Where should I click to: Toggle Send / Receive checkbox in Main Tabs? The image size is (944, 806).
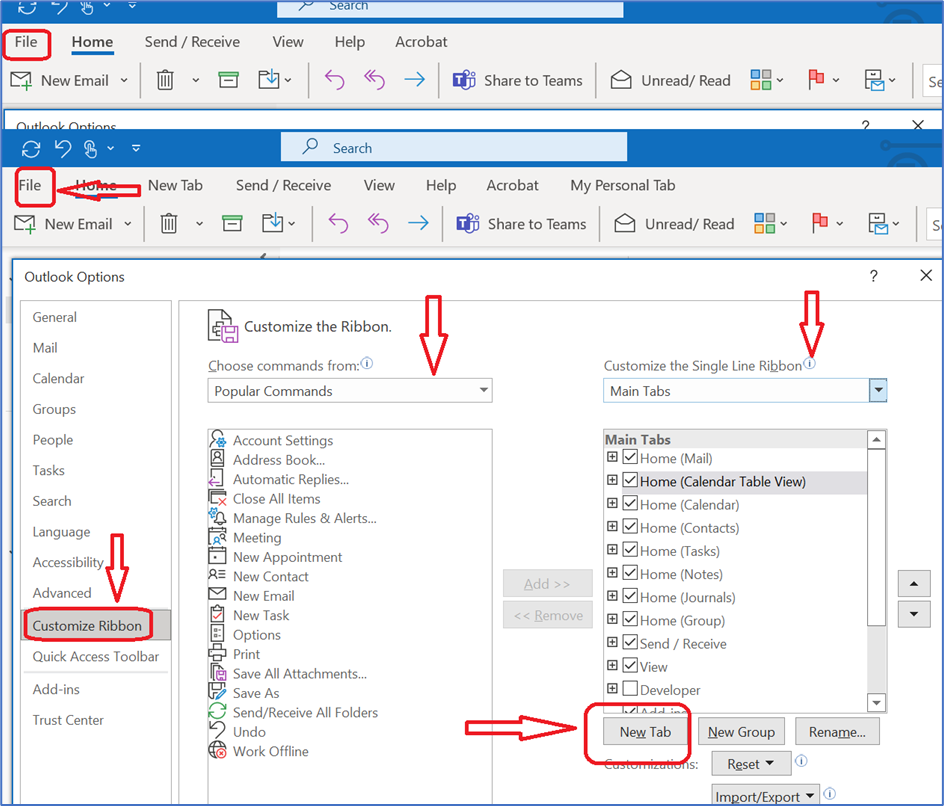[x=630, y=642]
